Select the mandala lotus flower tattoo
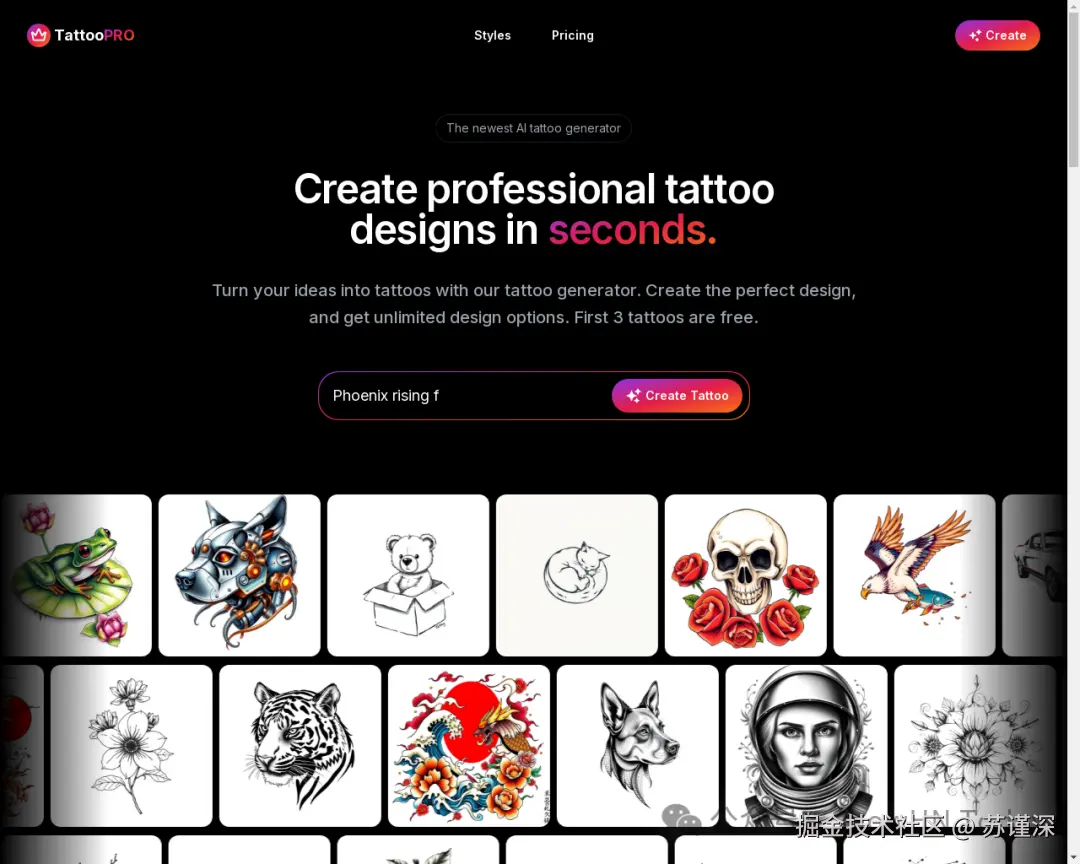The image size is (1080, 864). 975,745
